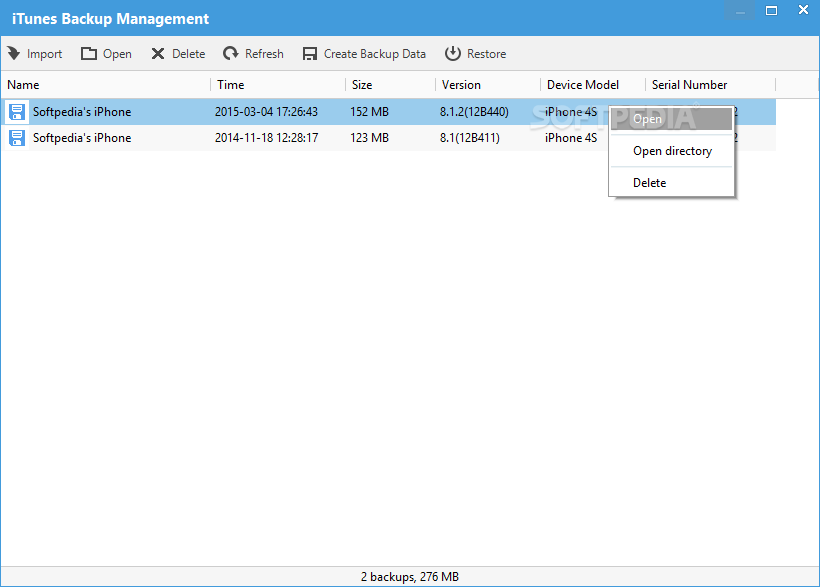Click the Open folder icon in toolbar
The height and width of the screenshot is (587, 820).
coord(89,53)
